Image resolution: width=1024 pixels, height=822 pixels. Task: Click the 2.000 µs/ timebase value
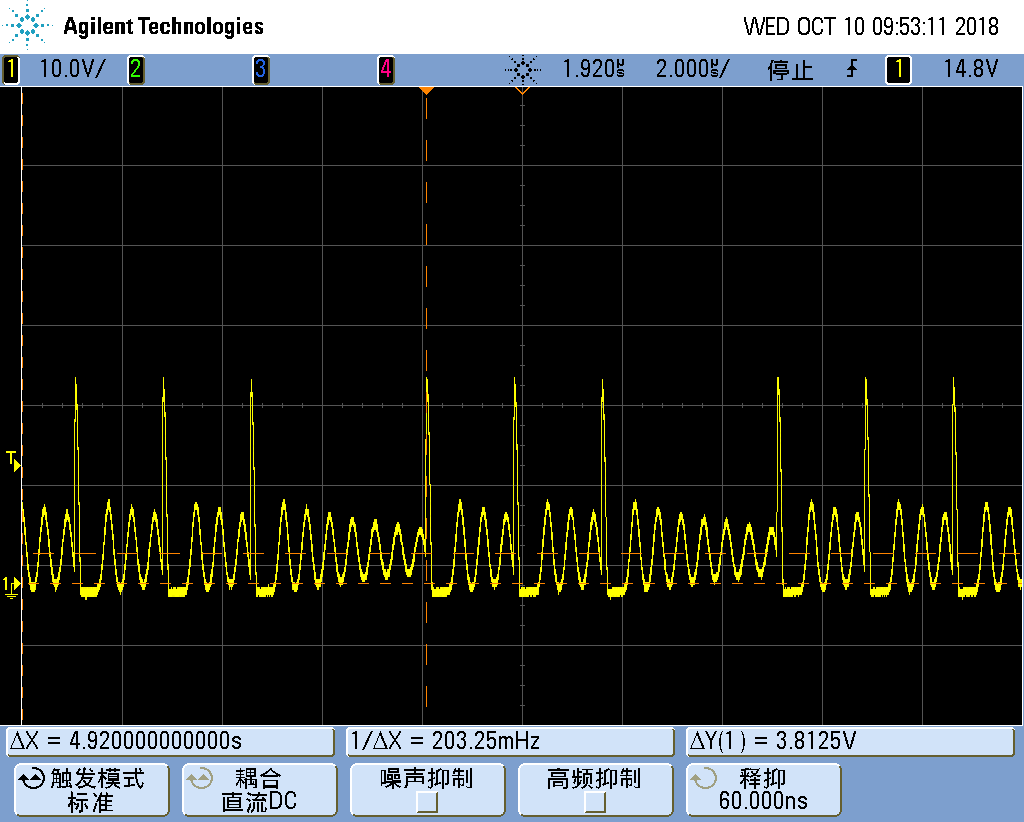pos(692,69)
